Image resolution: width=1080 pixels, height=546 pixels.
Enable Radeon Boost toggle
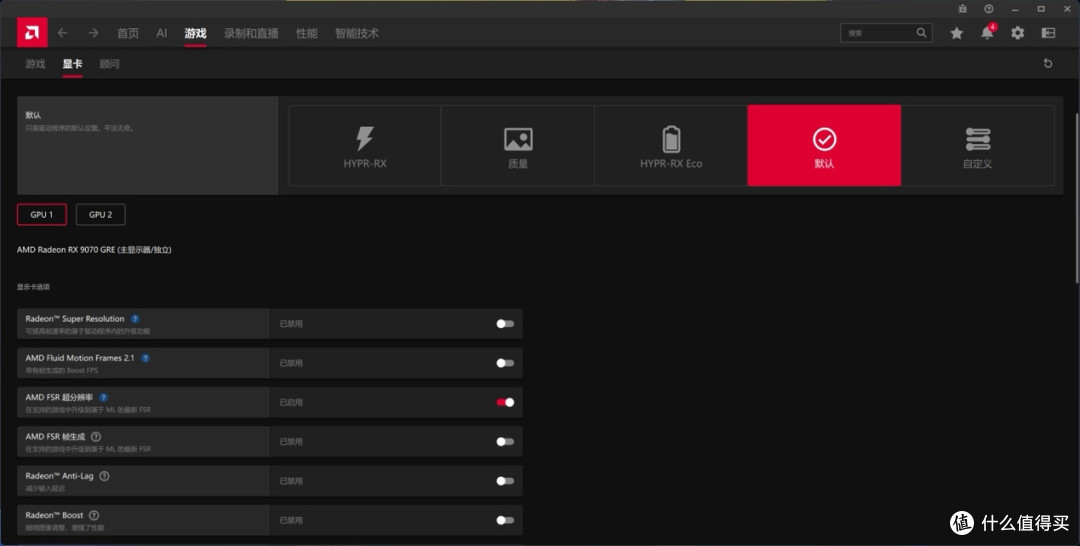point(505,520)
